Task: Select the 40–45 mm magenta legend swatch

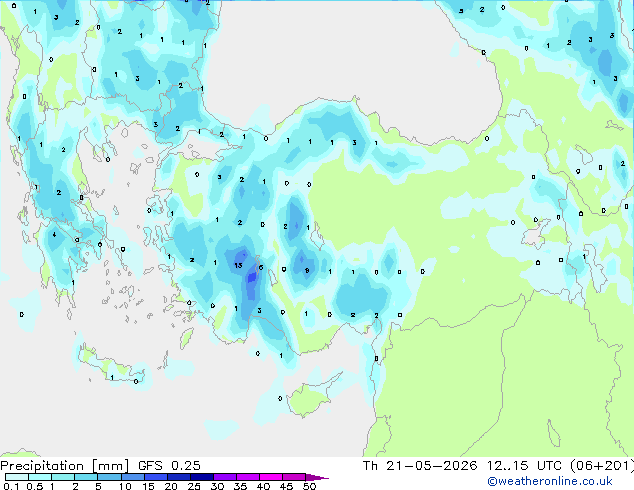Action: [x=271, y=477]
